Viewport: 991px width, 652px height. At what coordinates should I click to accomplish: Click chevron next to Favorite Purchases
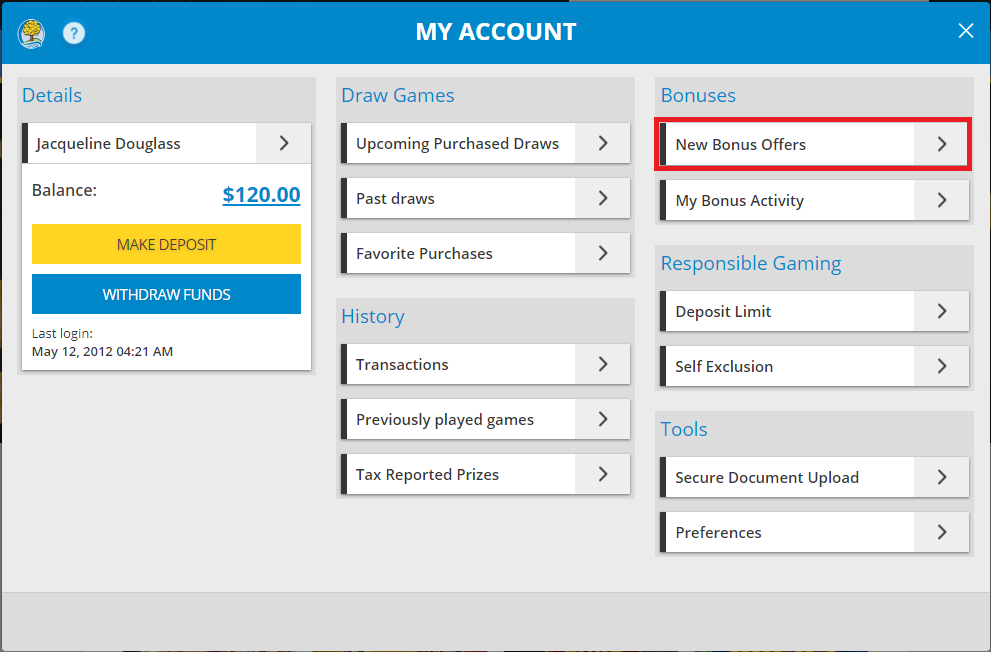point(603,253)
